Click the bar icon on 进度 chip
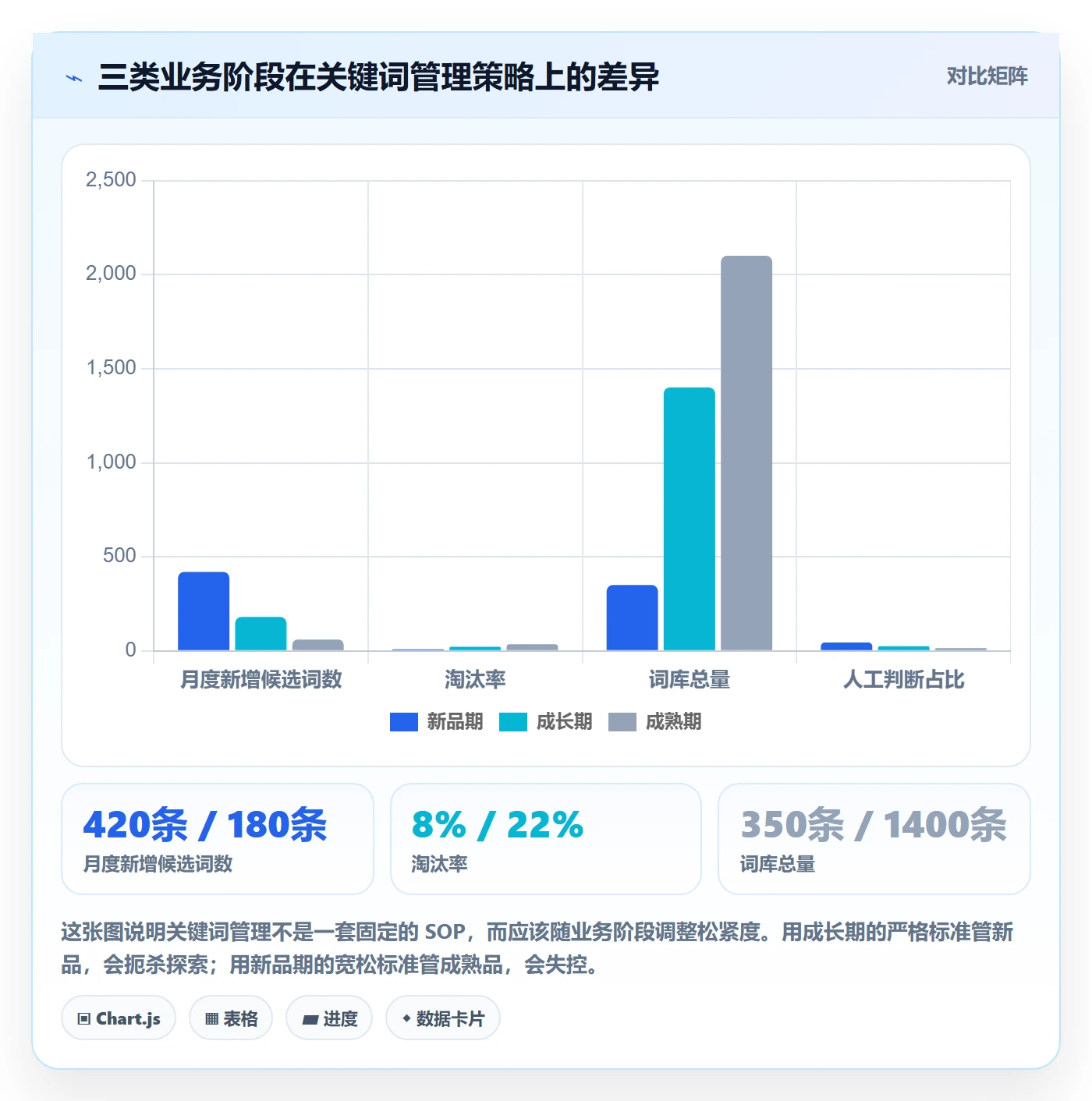The width and height of the screenshot is (1092, 1101). coord(310,1019)
